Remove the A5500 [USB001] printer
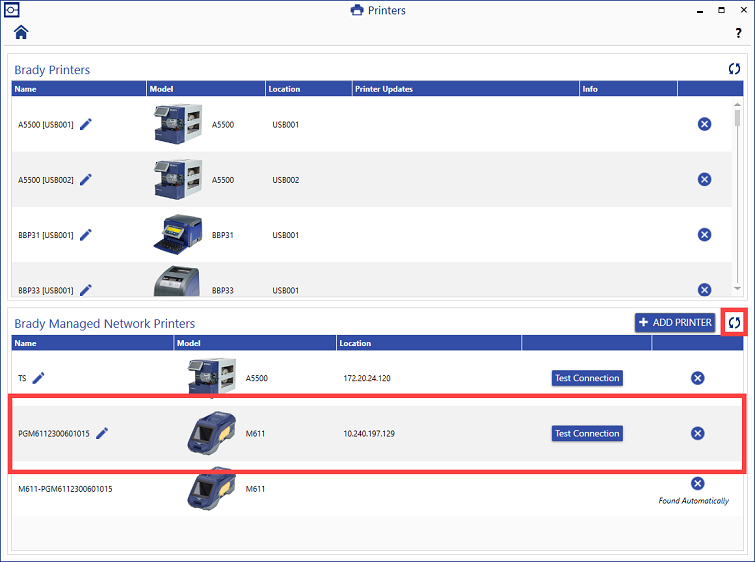 (704, 124)
